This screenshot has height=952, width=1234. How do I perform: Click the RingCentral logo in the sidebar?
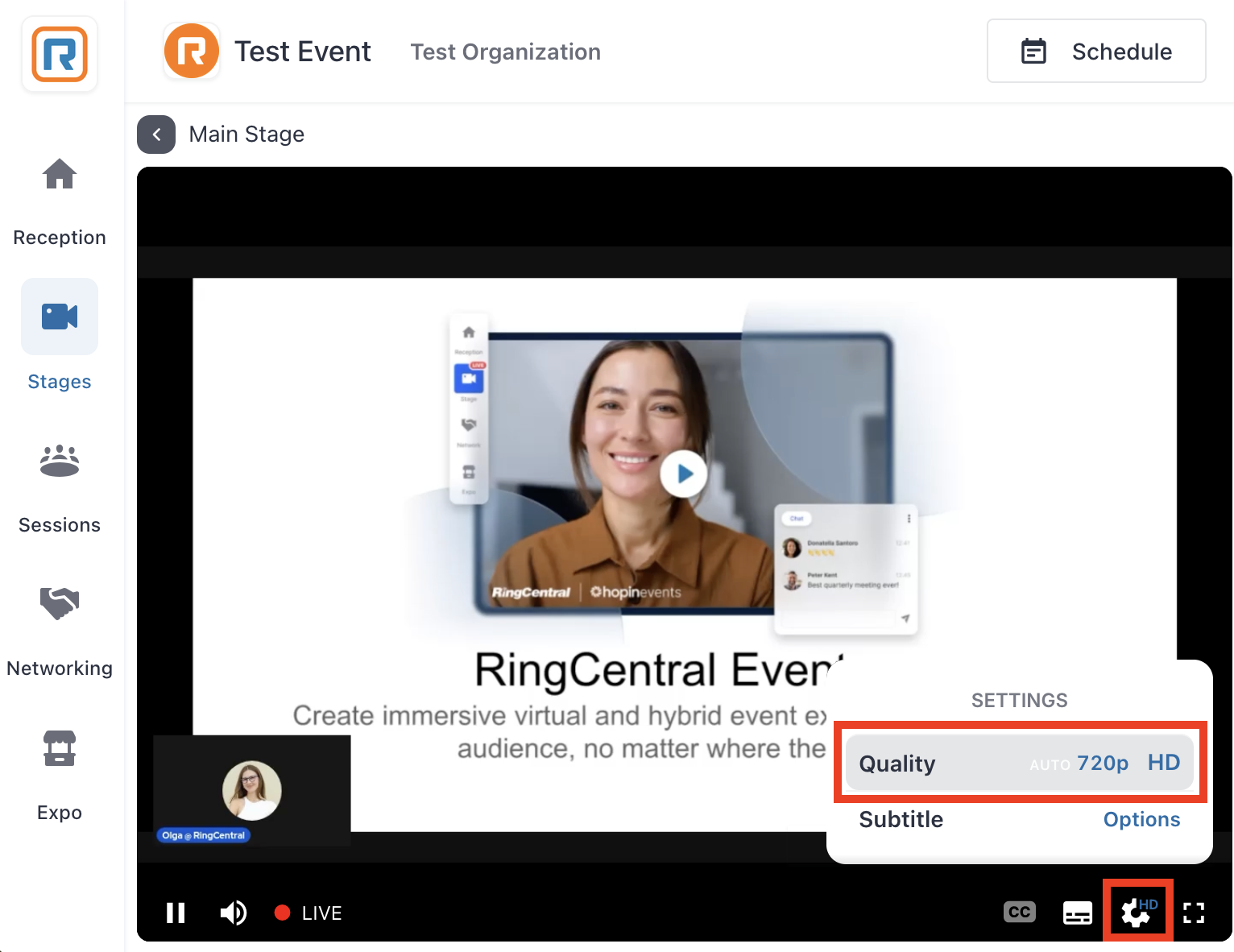pos(60,55)
